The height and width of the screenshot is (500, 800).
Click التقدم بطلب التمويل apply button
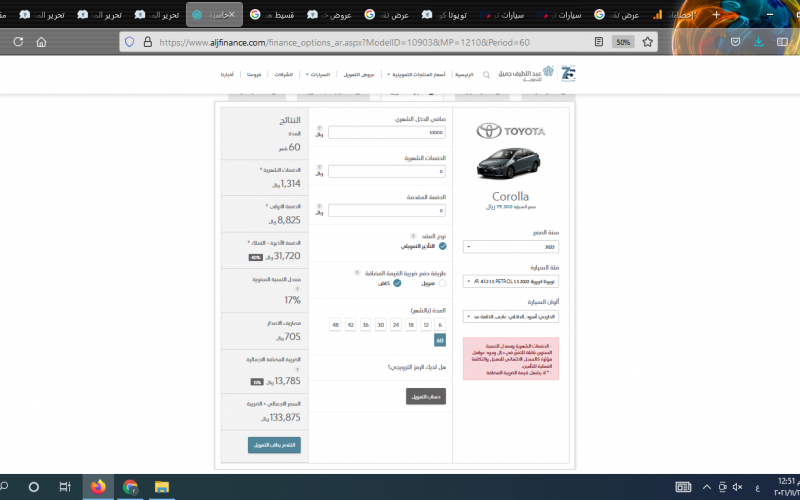(274, 445)
